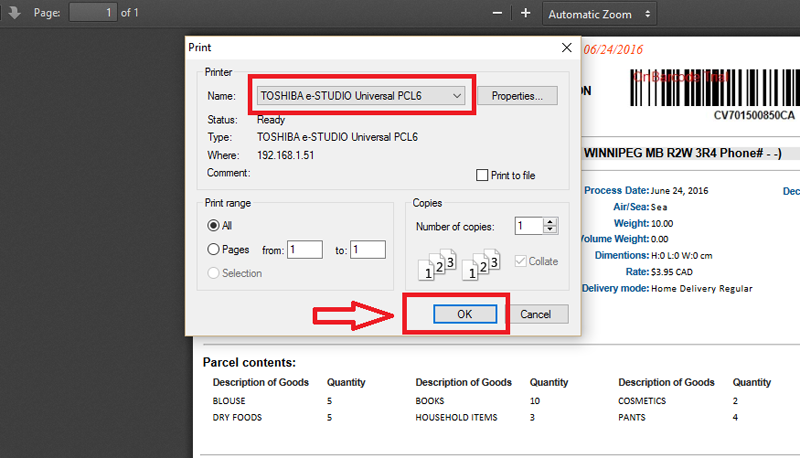Click BOOKS in parcel contents
The width and height of the screenshot is (800, 458).
tap(430, 401)
